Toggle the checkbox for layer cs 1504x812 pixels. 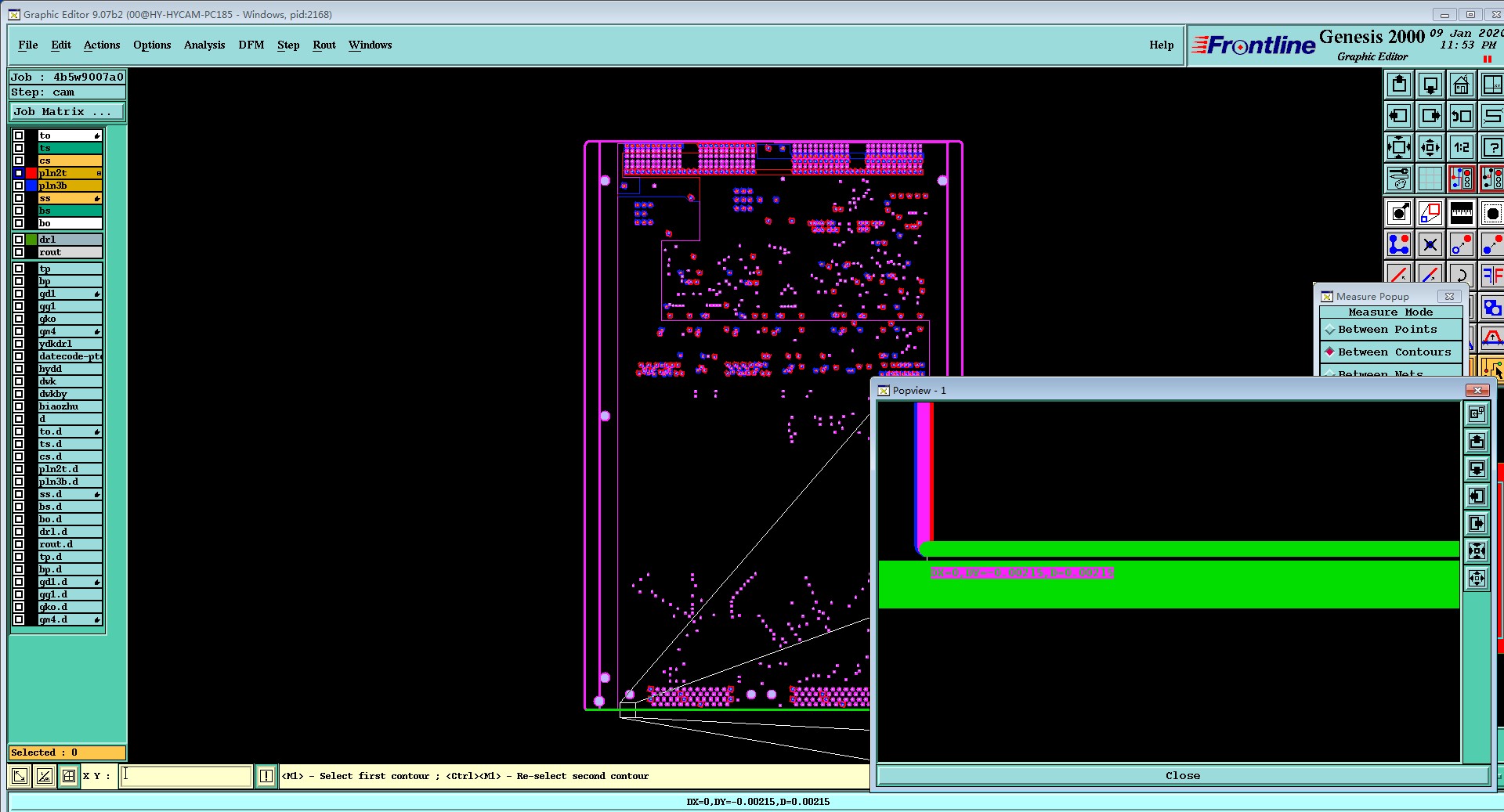[x=19, y=161]
